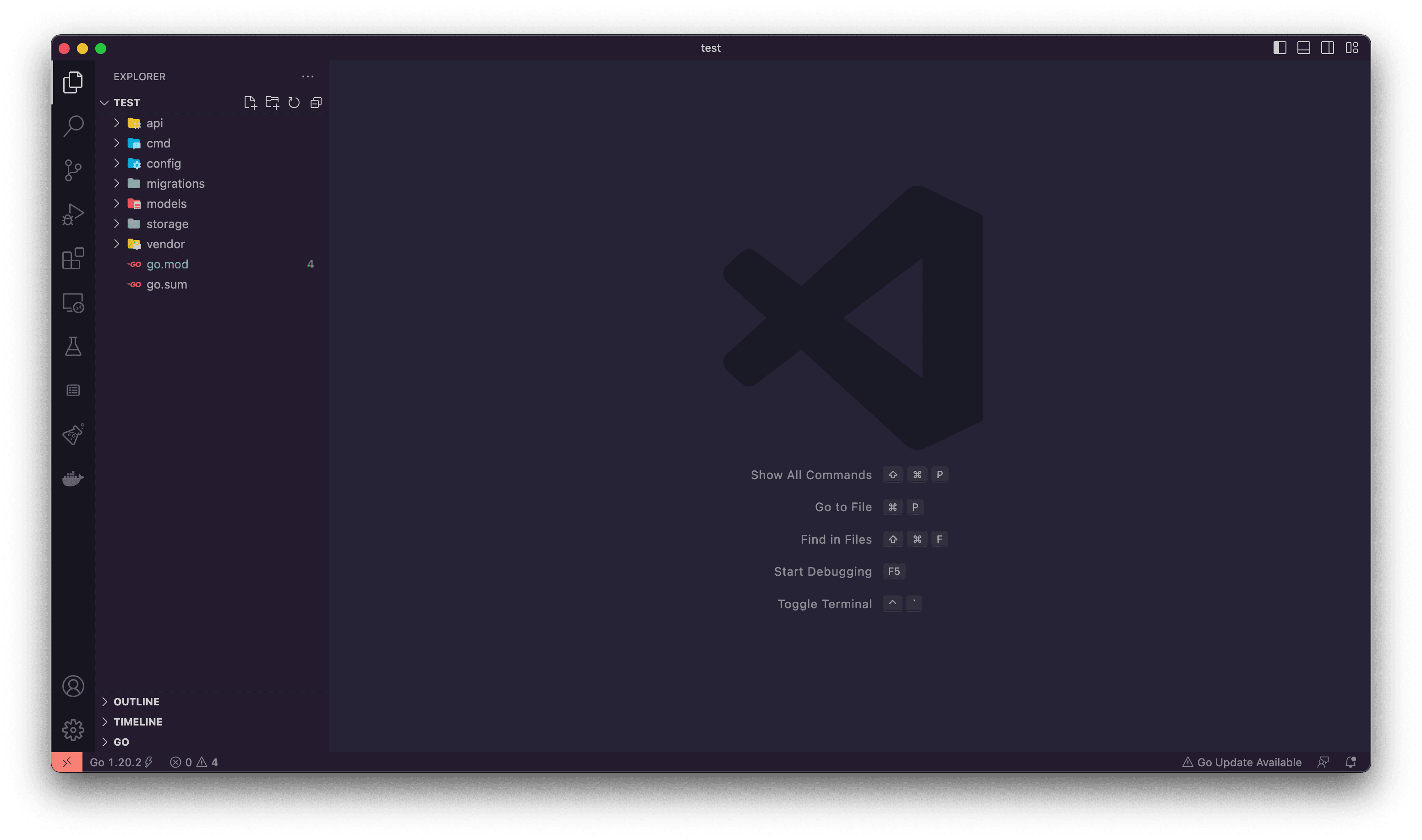Open the Testing flask view

pos(73,346)
